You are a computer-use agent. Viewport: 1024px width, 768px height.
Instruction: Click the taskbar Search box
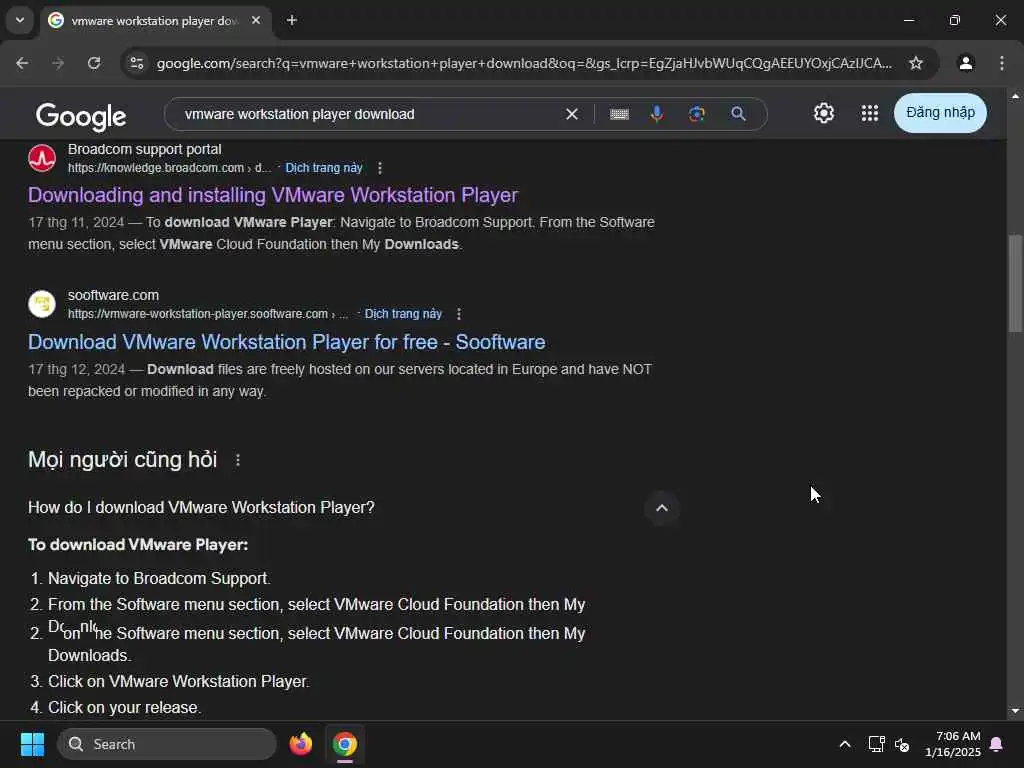click(x=167, y=744)
